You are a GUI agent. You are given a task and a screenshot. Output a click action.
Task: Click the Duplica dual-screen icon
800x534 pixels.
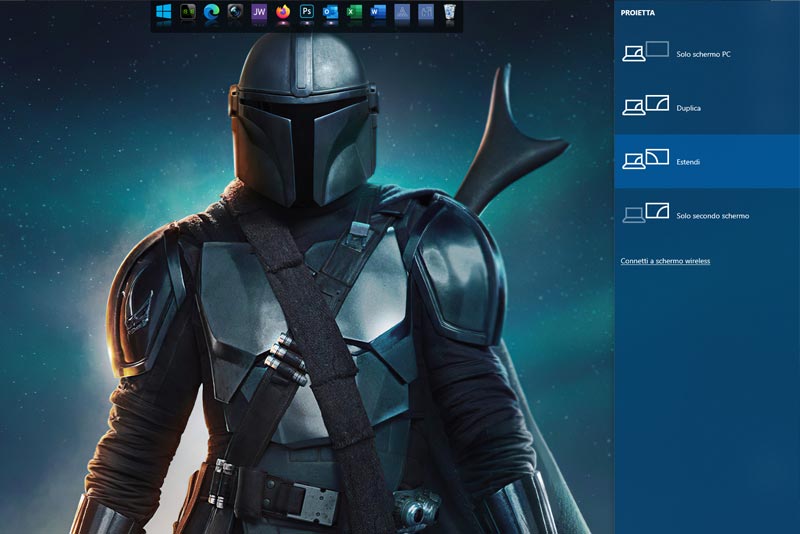click(645, 105)
